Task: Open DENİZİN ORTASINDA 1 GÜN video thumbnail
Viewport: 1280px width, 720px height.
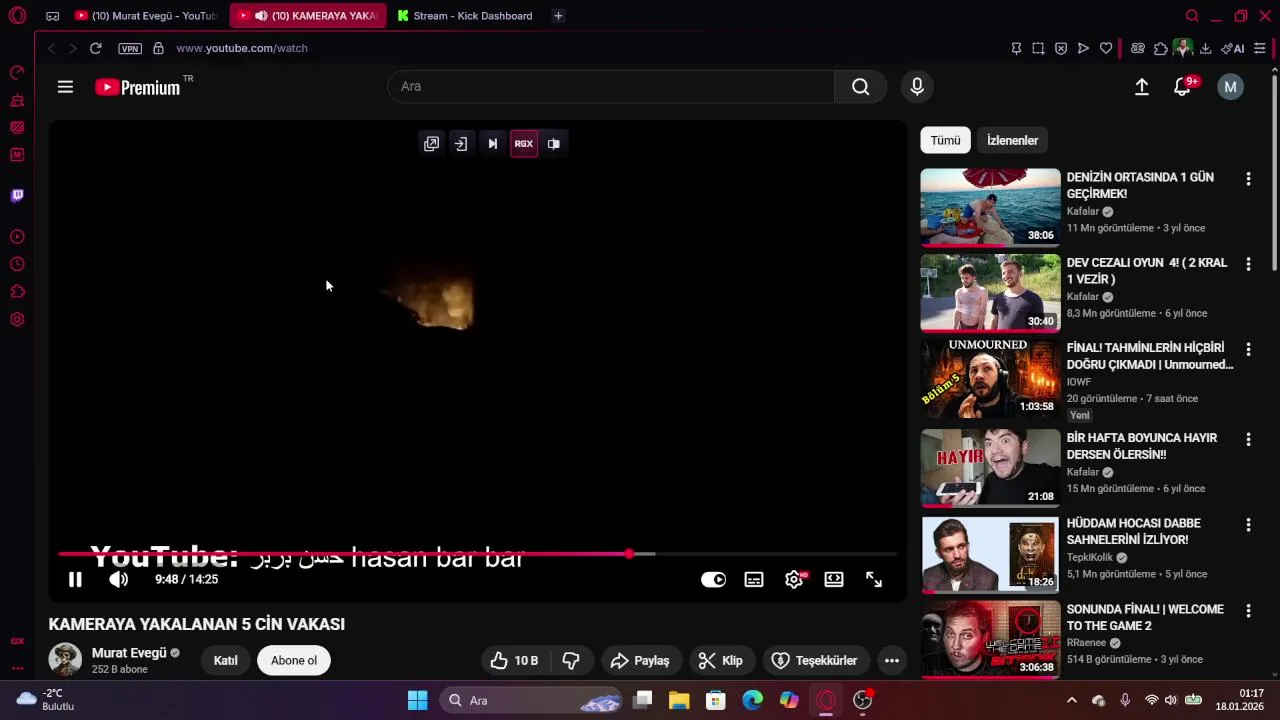Action: (x=990, y=207)
